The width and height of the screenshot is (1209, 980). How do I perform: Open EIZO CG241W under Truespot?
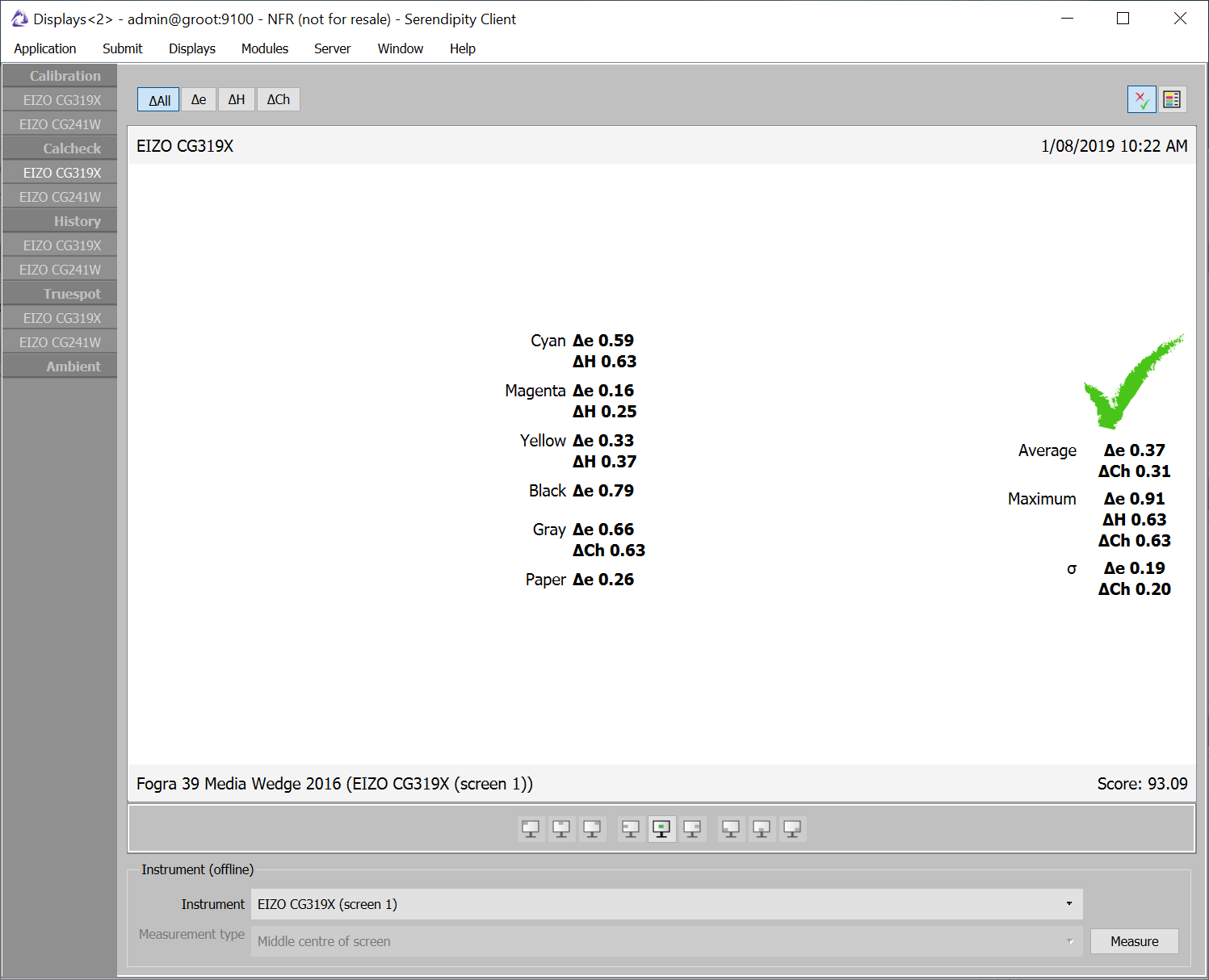click(60, 342)
